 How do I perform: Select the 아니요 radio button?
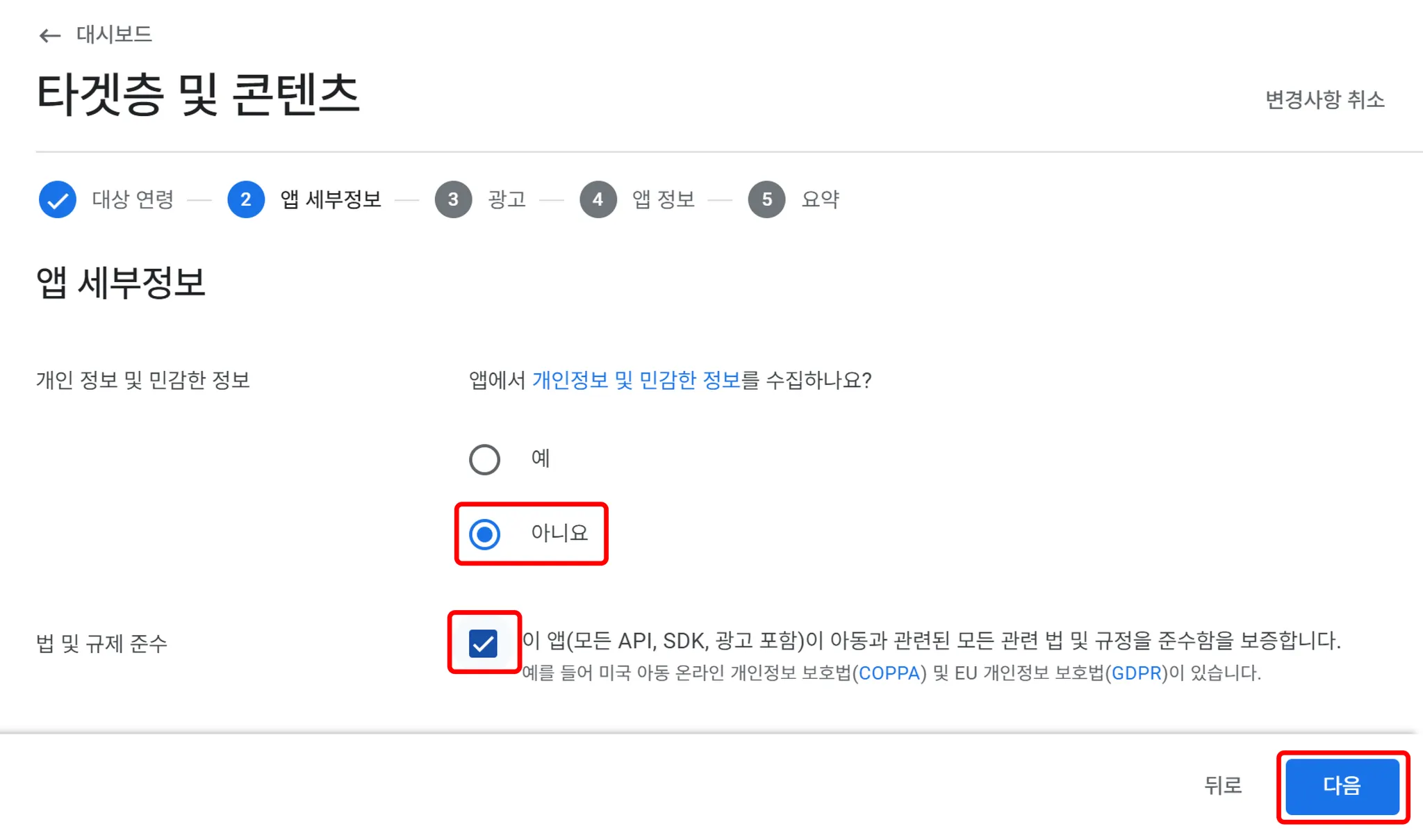(x=484, y=534)
